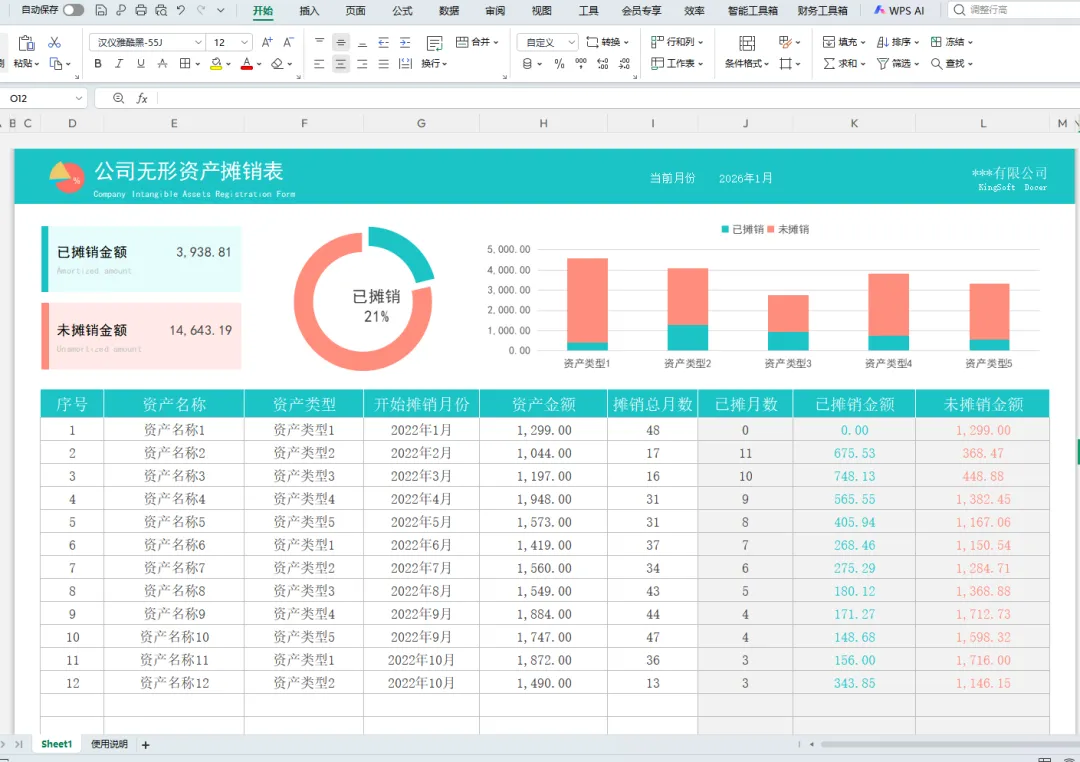Expand the quick access toolbar customize arrow
The height and width of the screenshot is (762, 1080).
coord(220,10)
